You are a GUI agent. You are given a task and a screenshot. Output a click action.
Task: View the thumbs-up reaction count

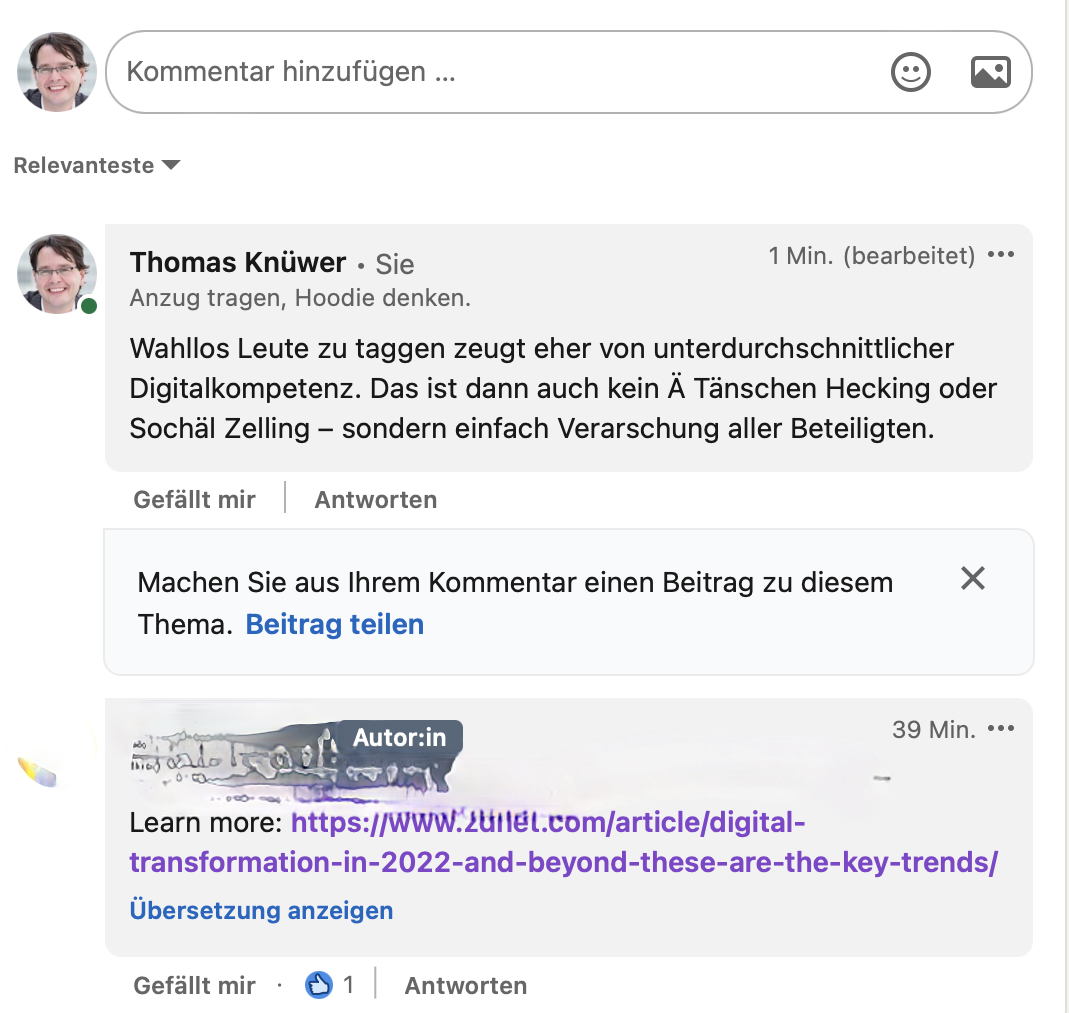tap(329, 985)
